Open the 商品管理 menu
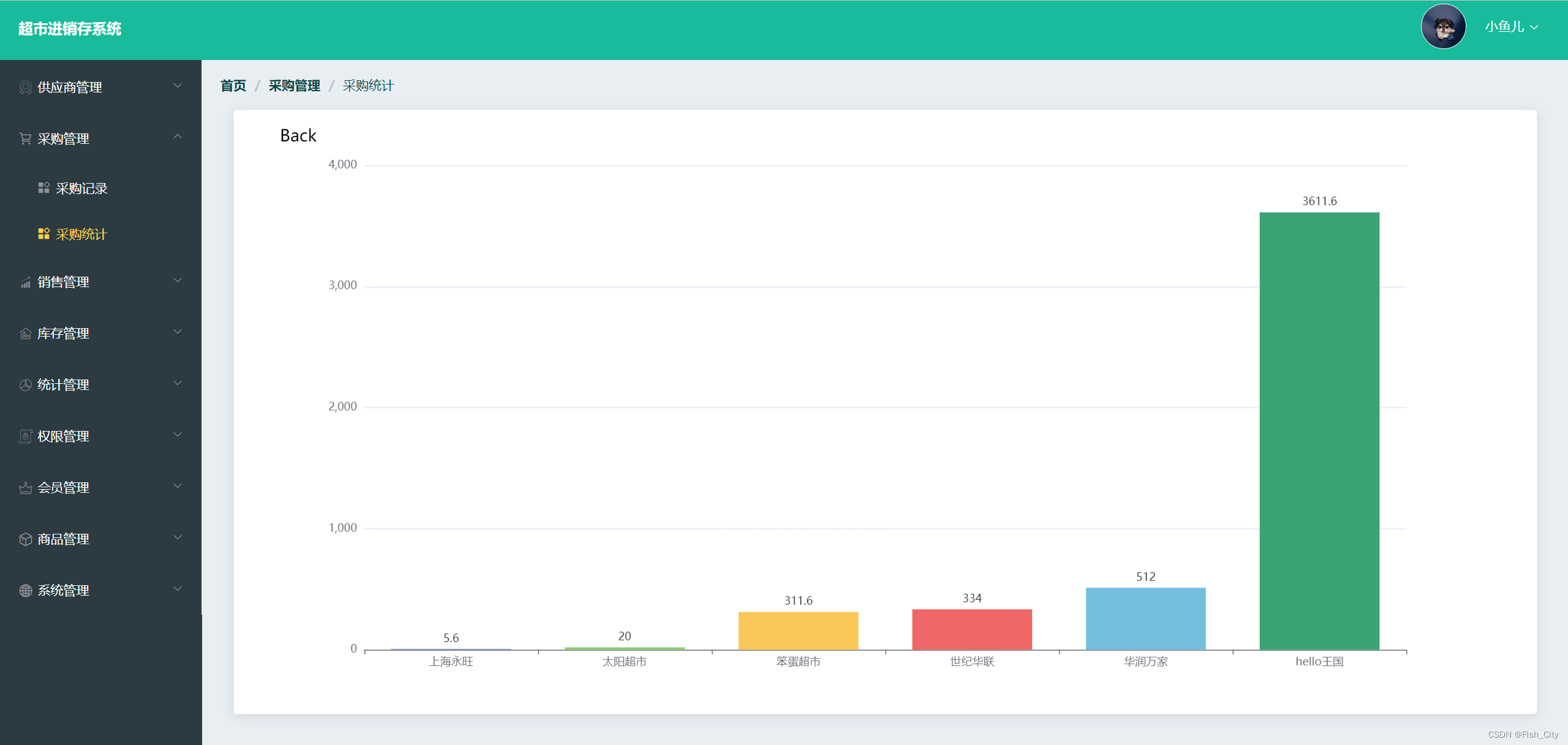This screenshot has height=745, width=1568. pos(100,539)
